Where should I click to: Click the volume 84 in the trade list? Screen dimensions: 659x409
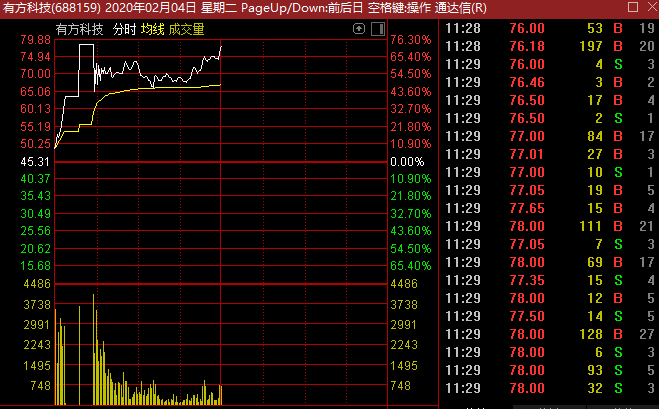[x=595, y=136]
